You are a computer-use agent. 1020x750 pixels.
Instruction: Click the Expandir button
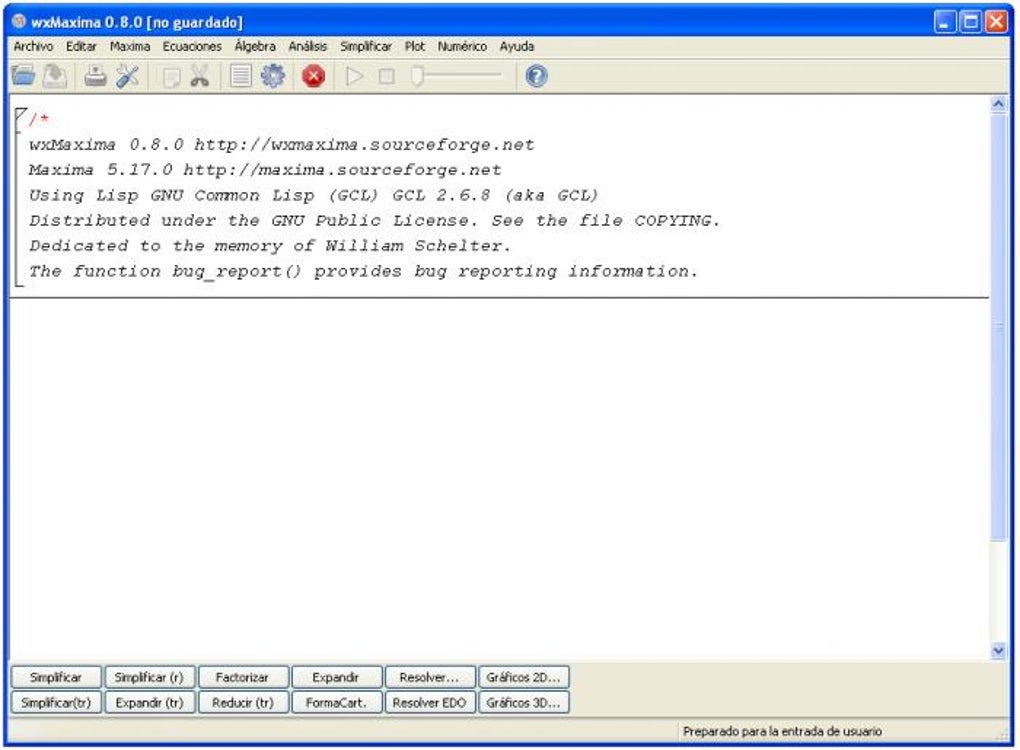[x=336, y=677]
